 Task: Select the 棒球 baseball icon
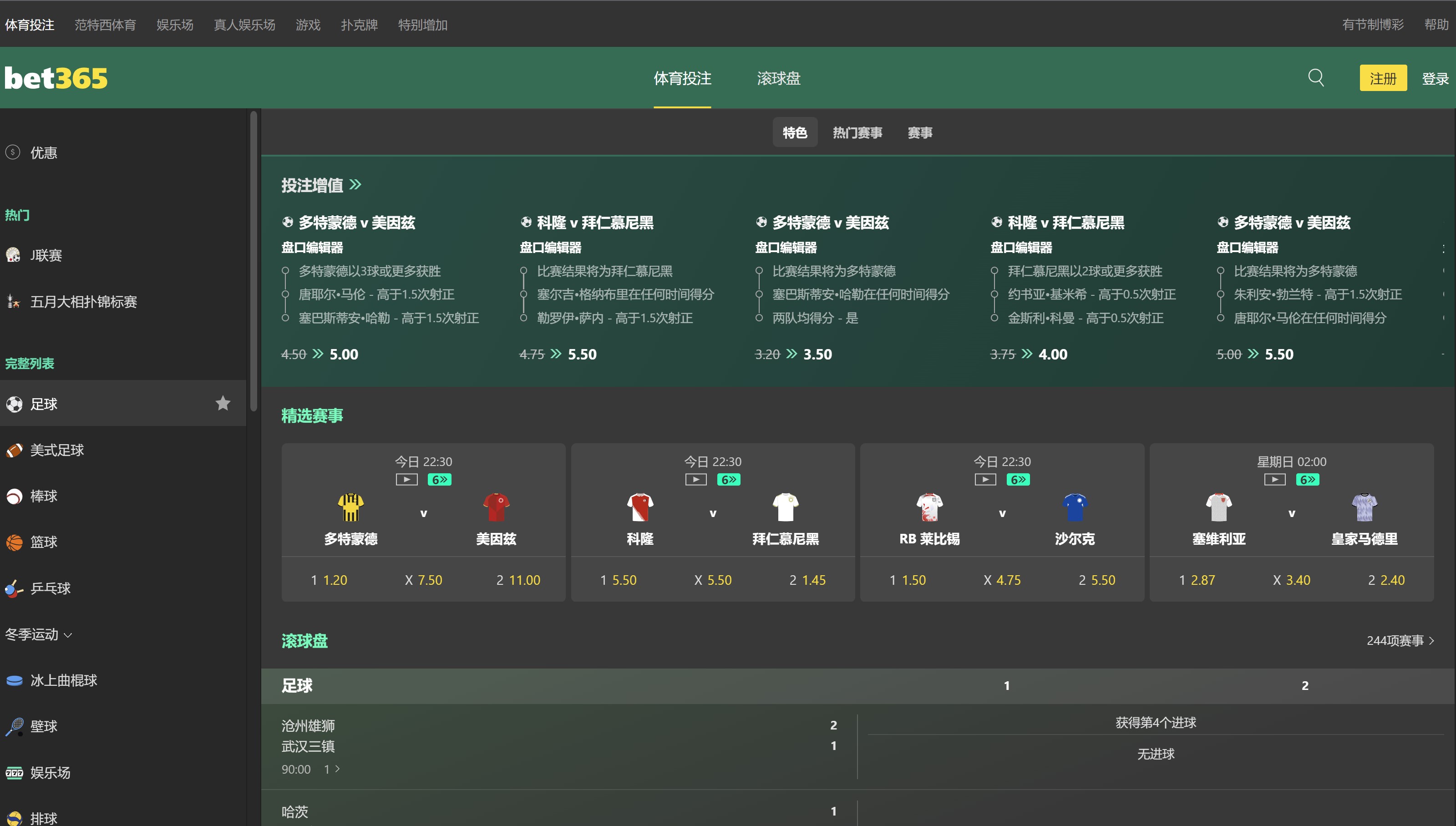pos(14,496)
